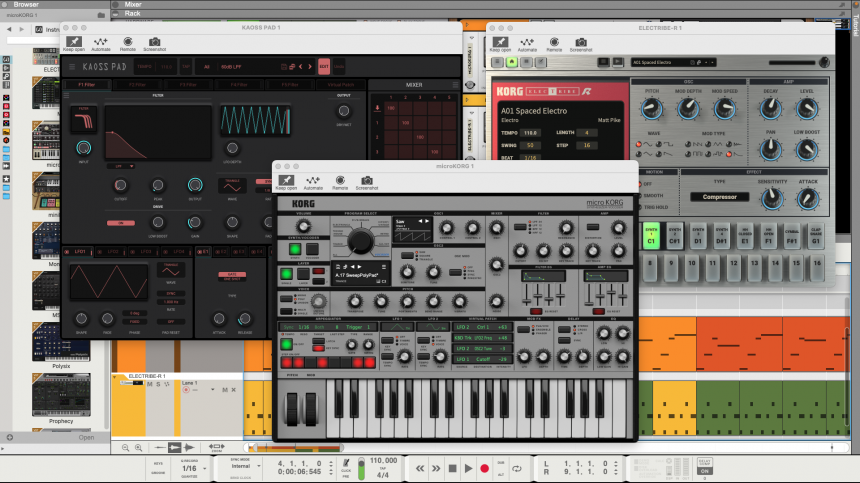Click song position stepper arrows in transport

(331, 468)
